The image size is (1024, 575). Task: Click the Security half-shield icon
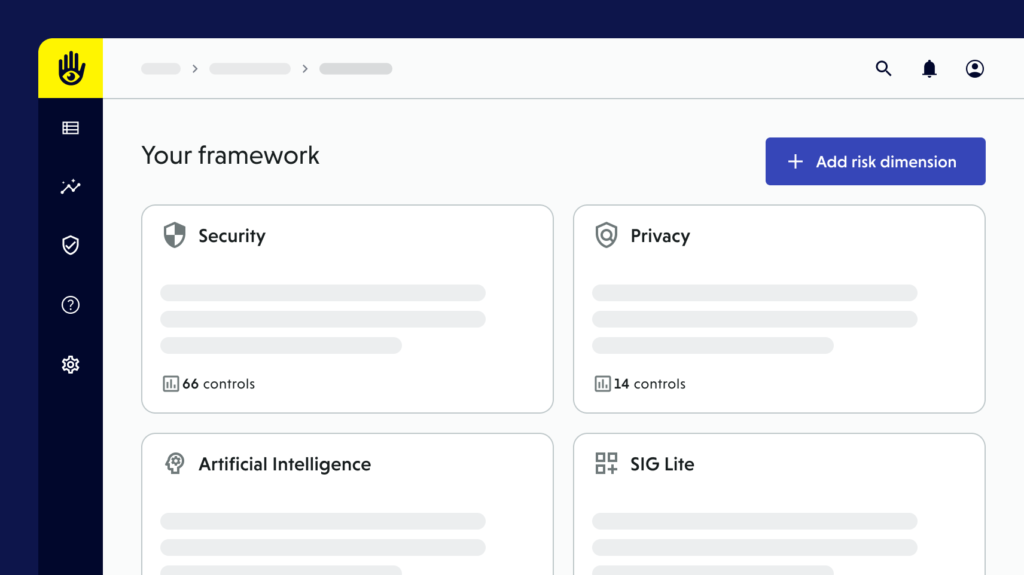pyautogui.click(x=175, y=236)
